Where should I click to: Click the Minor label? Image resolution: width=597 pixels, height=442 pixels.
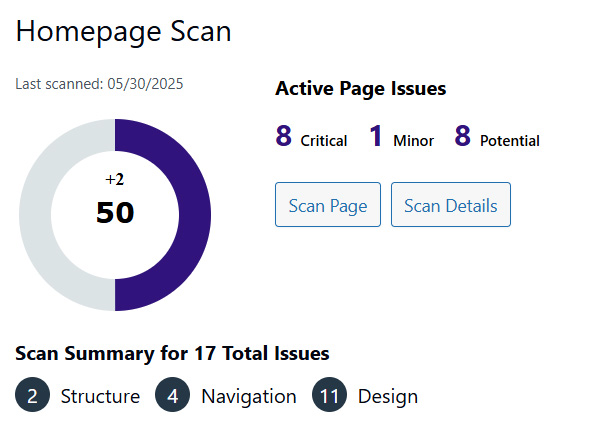tap(413, 141)
